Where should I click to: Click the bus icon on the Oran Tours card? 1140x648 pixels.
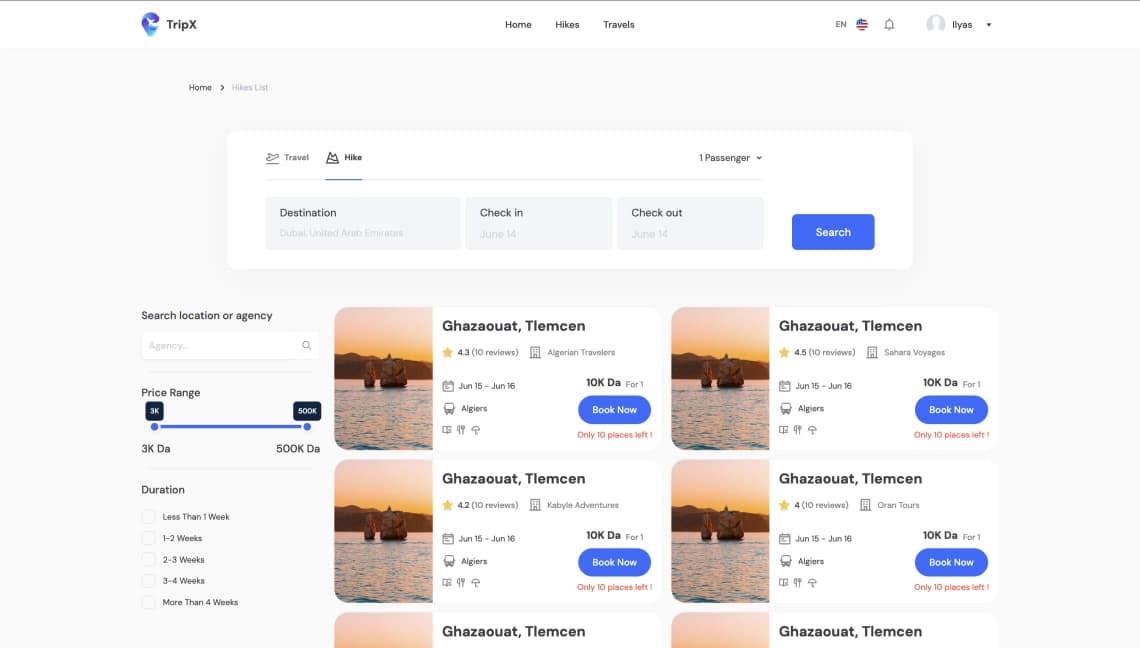click(786, 561)
